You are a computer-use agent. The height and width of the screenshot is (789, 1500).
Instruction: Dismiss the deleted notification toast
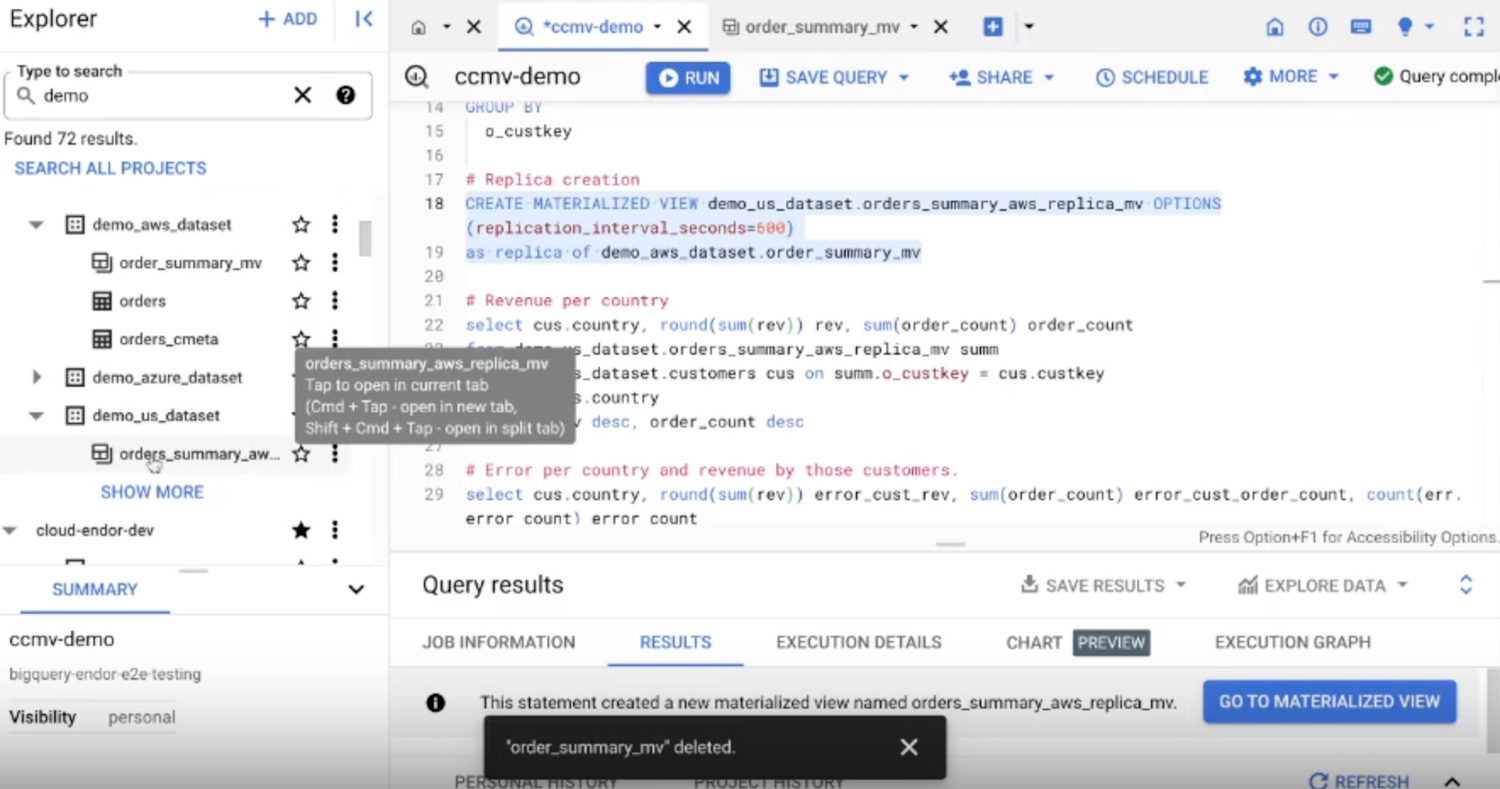pos(909,747)
